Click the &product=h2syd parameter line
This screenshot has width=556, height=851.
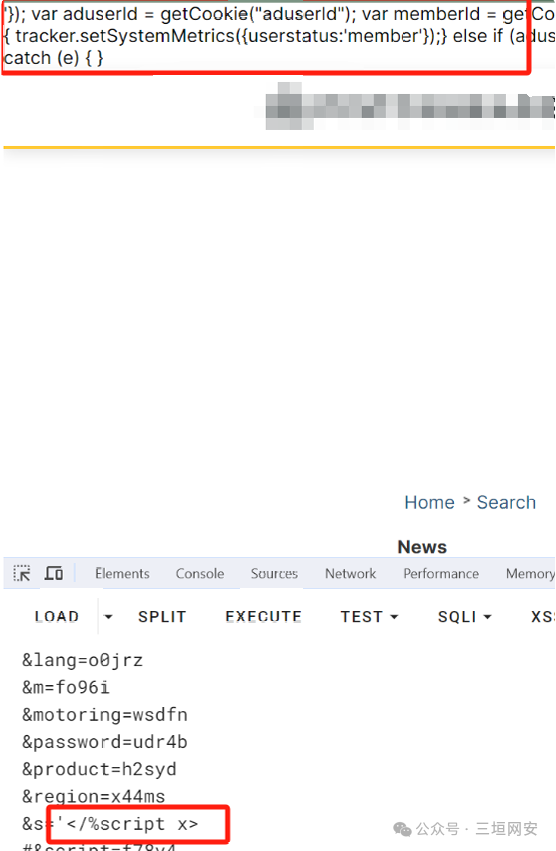click(x=99, y=769)
